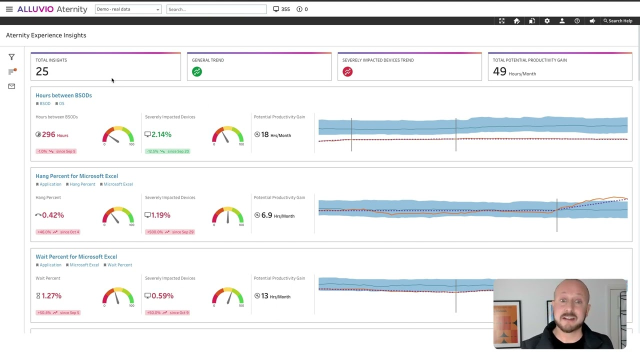Screen dimensions: 640x360
Task: Click Application tag under Hang Percent insight
Action: tap(49, 184)
